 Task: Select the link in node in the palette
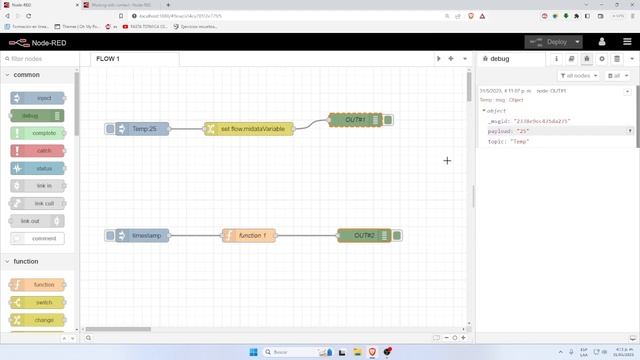38,186
